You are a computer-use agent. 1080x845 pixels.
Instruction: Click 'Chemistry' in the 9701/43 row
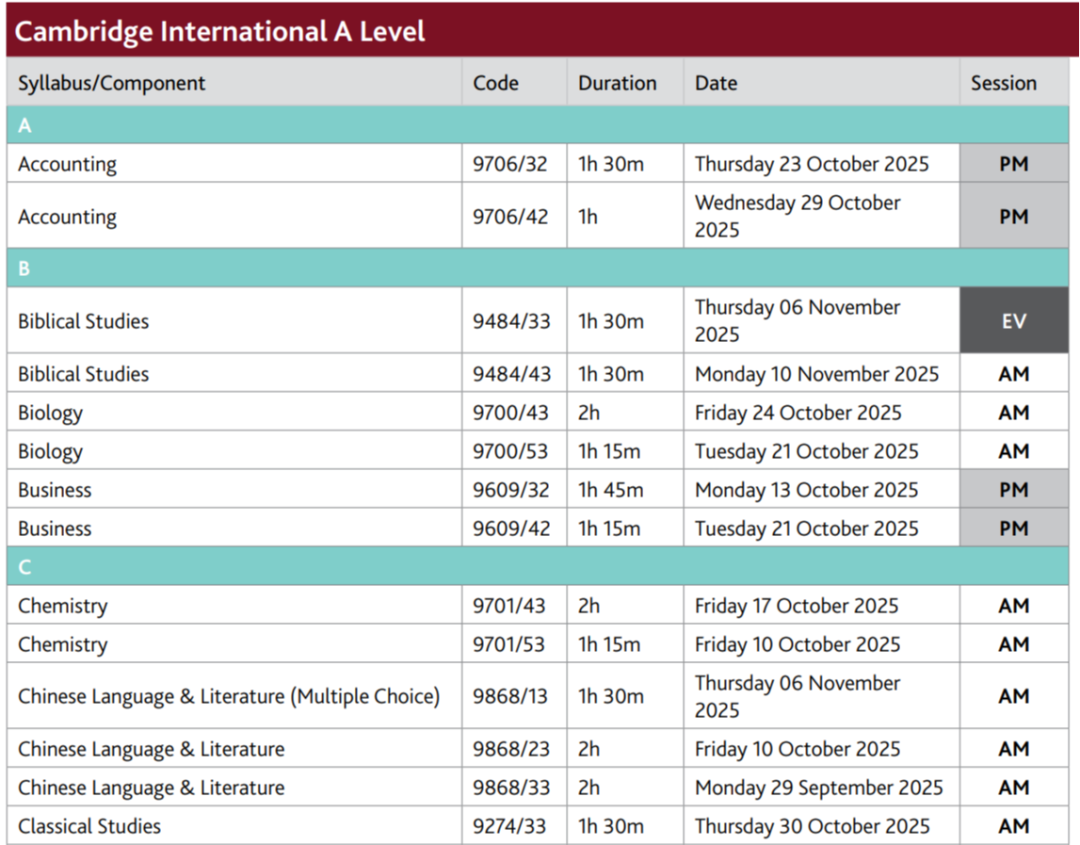(63, 606)
